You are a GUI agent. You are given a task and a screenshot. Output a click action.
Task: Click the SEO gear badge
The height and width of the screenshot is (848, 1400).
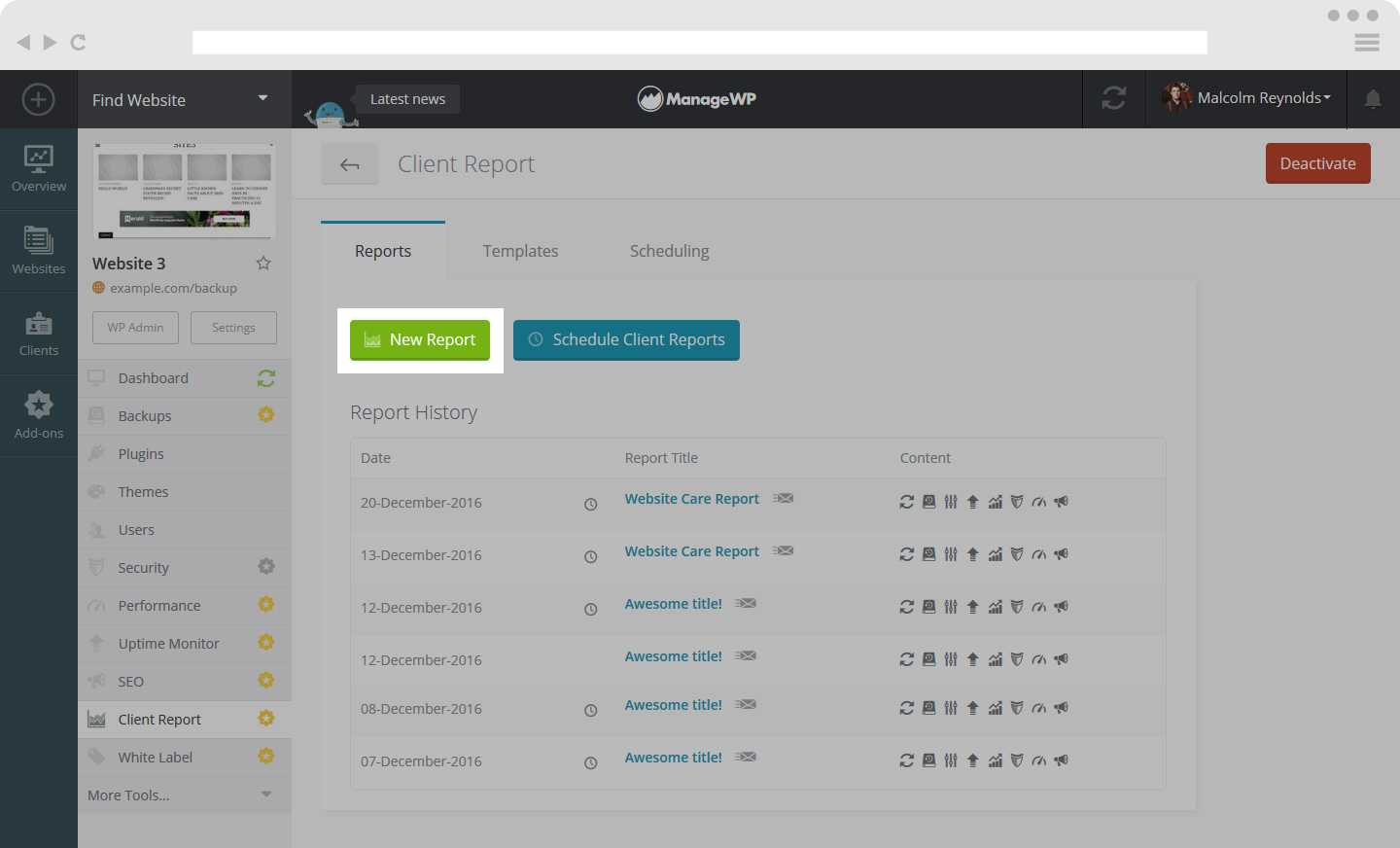click(x=266, y=681)
